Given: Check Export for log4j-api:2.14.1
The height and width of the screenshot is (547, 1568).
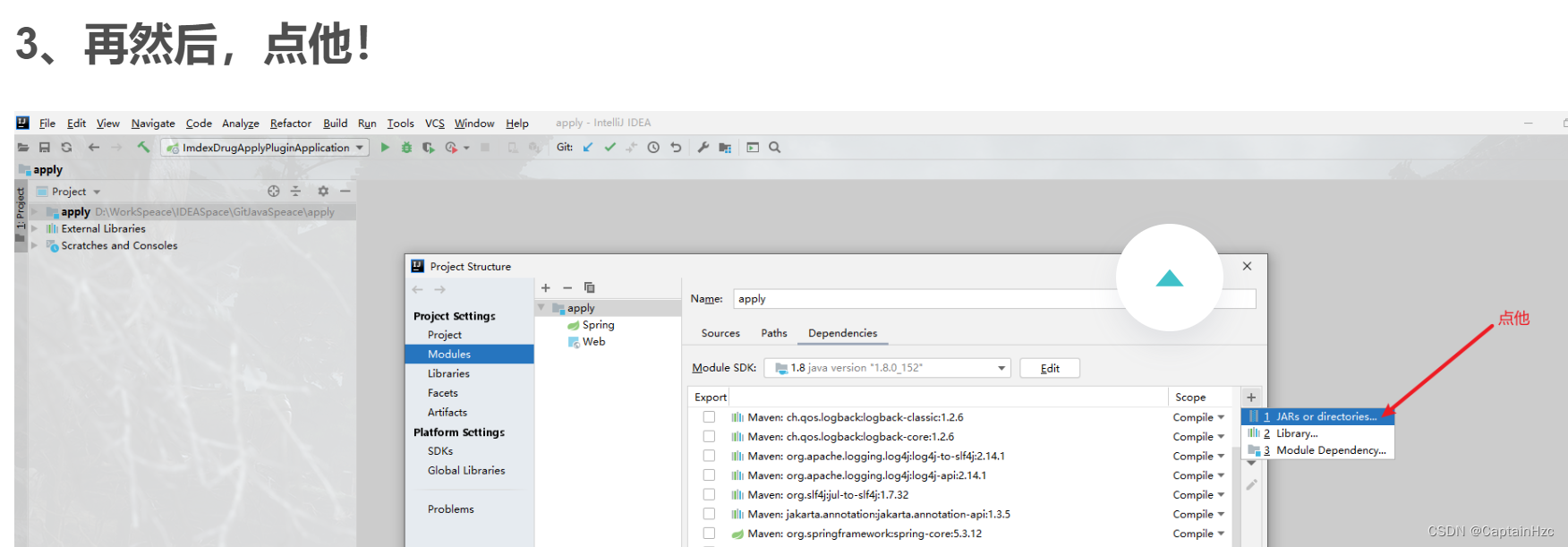Looking at the screenshot, I should [x=709, y=475].
